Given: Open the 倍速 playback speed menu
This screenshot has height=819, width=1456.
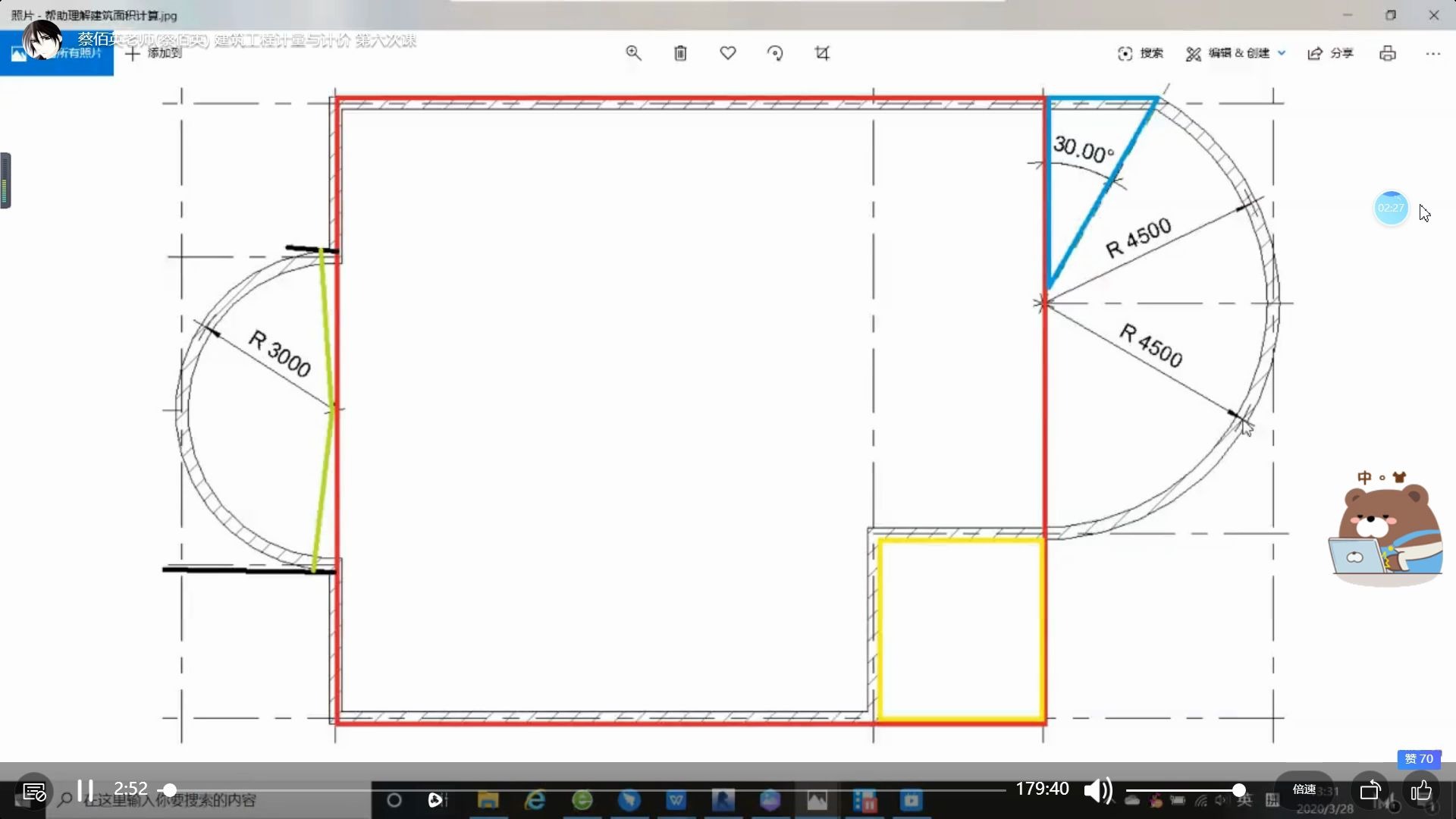Looking at the screenshot, I should pyautogui.click(x=1304, y=789).
